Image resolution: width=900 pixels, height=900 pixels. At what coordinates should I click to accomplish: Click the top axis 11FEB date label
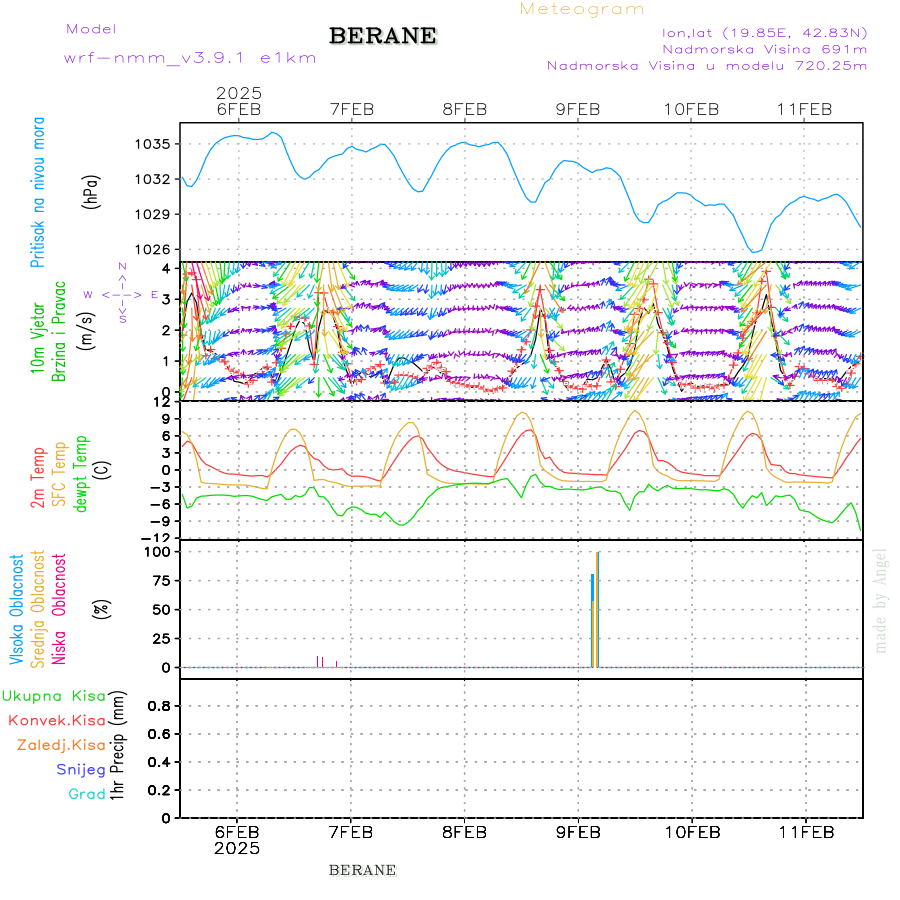(x=805, y=109)
